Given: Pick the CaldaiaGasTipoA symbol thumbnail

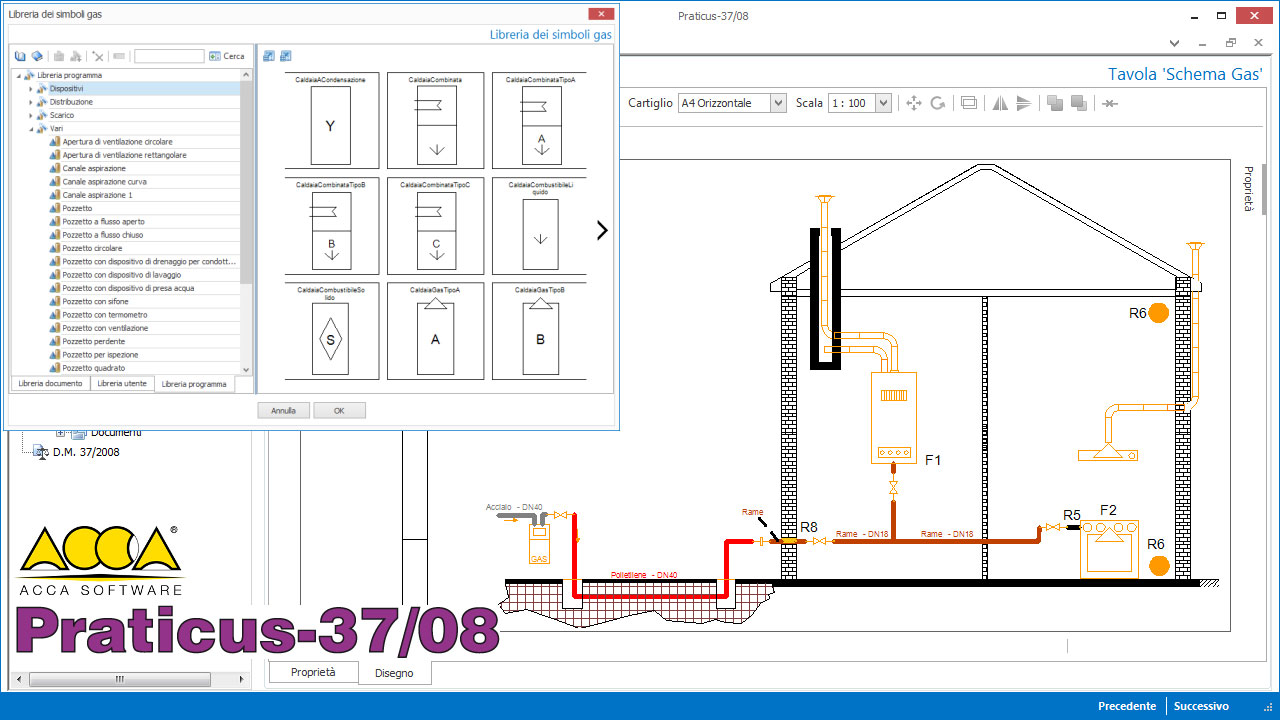Looking at the screenshot, I should (435, 331).
